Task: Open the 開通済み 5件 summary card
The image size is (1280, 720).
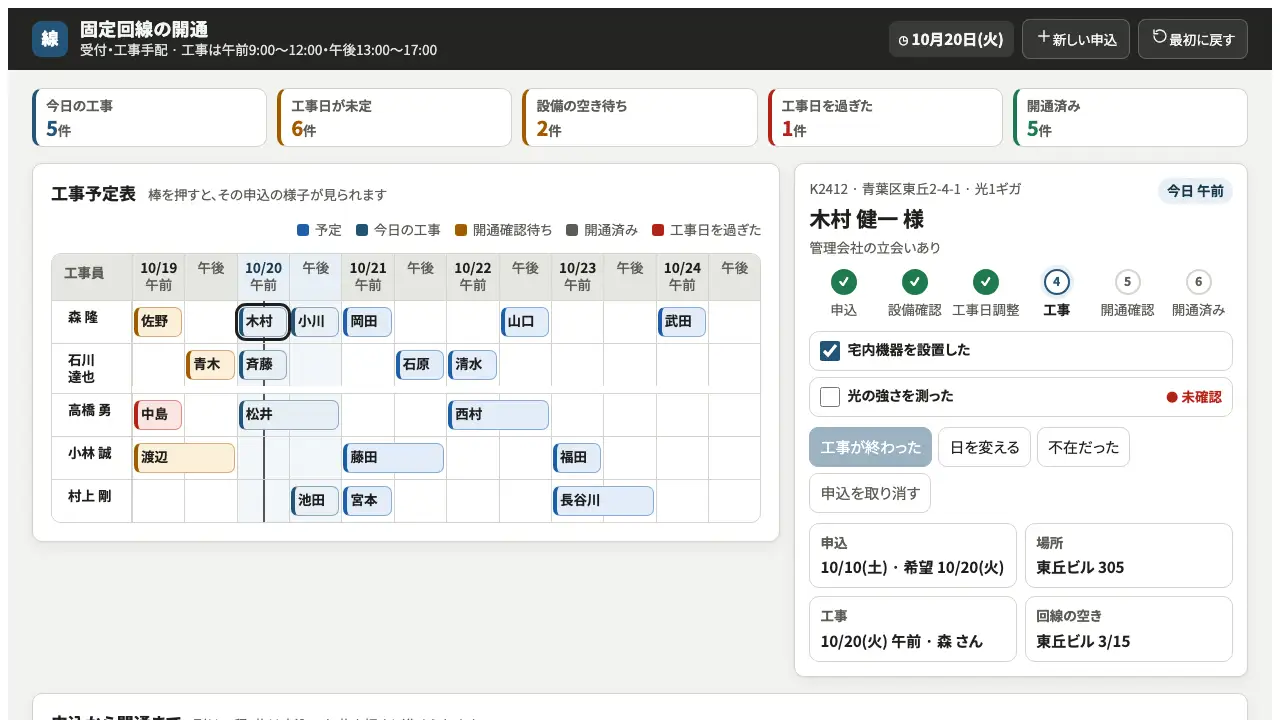Action: [1130, 118]
